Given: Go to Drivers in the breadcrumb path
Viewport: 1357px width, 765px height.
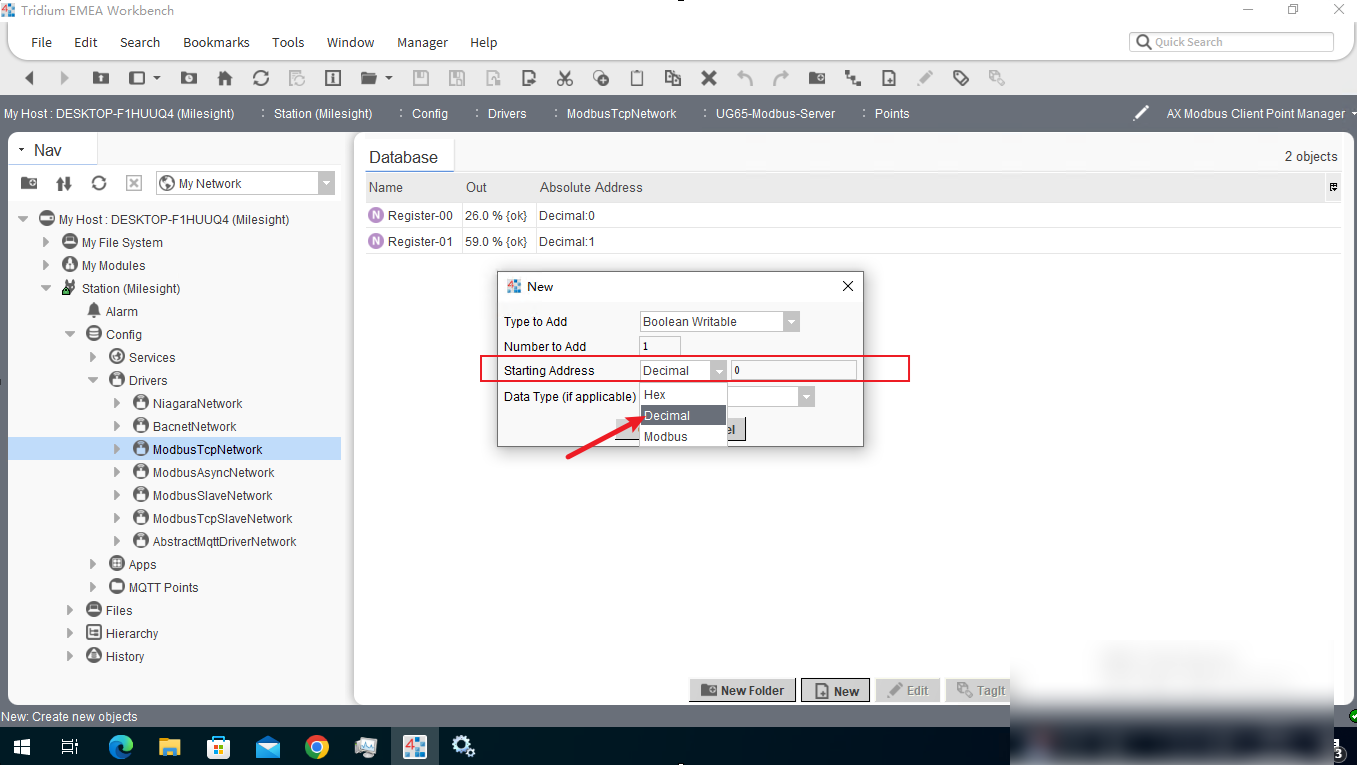Looking at the screenshot, I should (x=507, y=113).
